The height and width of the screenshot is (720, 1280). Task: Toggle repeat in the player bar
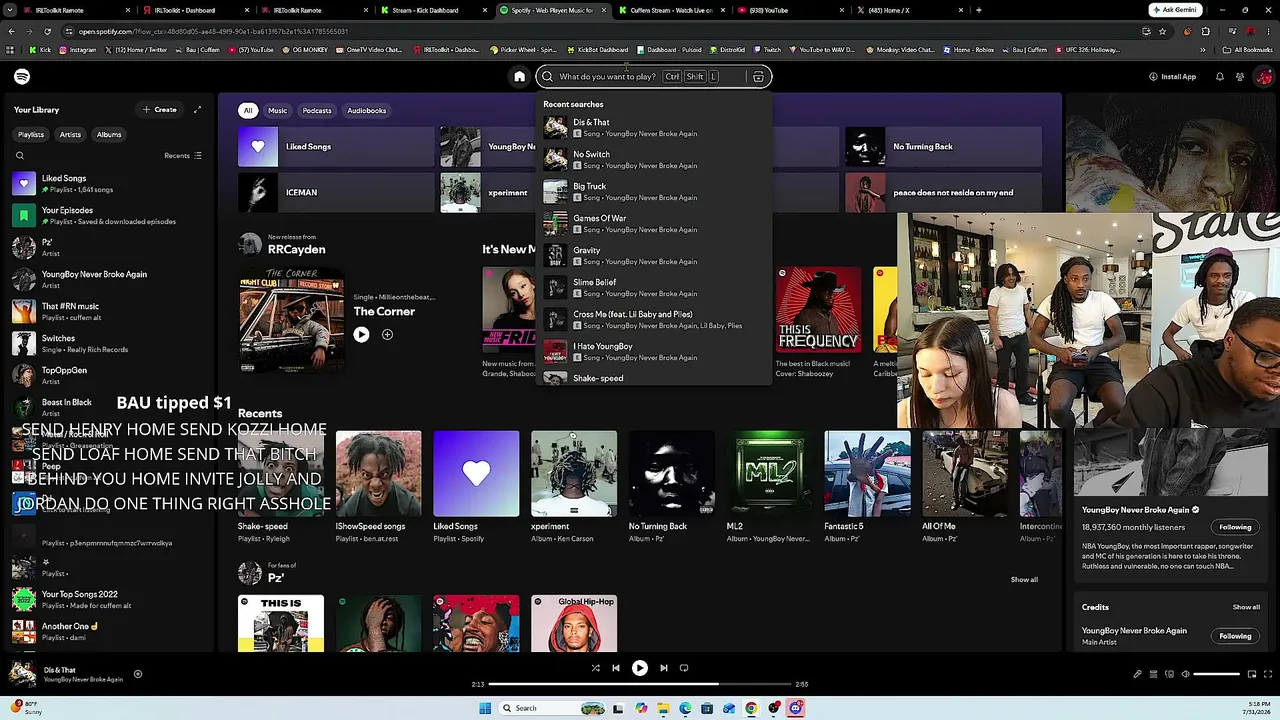point(684,668)
